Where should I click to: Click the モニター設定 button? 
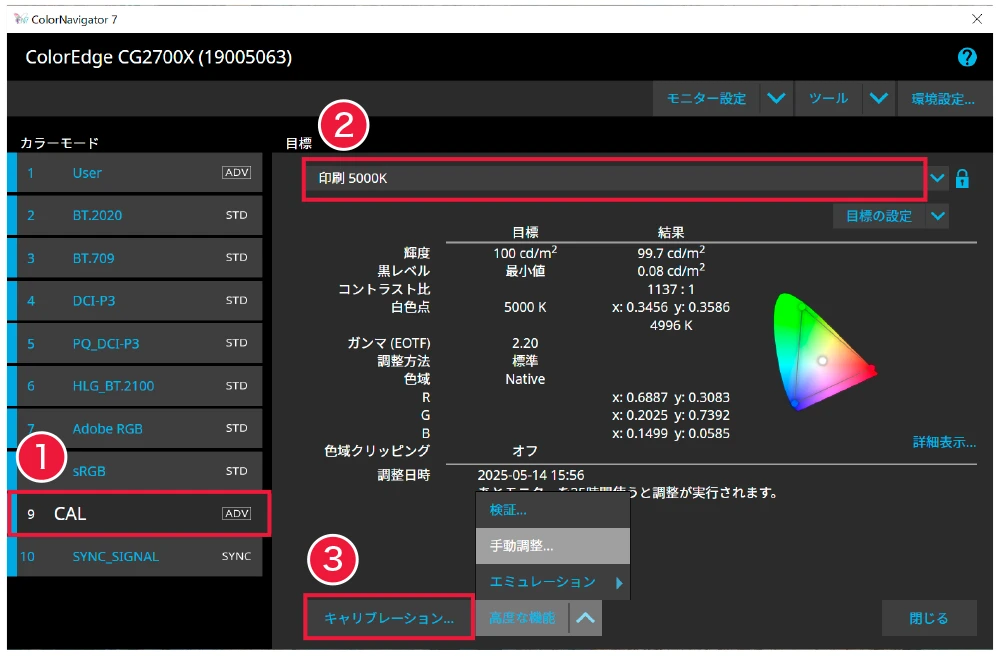706,98
